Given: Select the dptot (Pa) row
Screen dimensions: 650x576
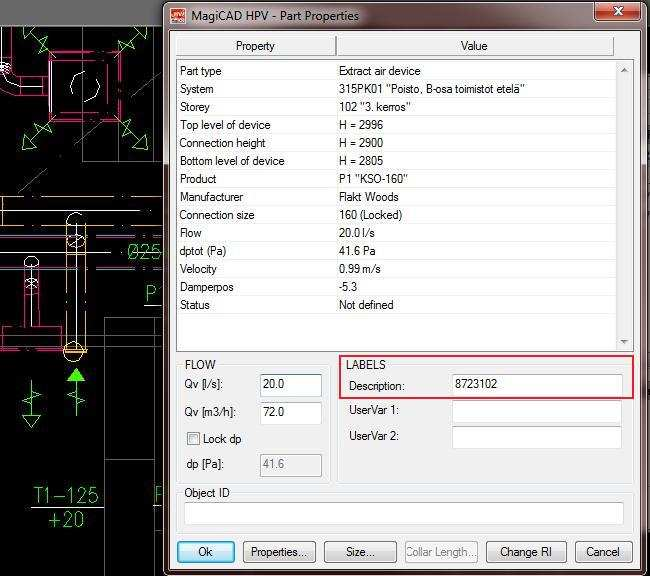Looking at the screenshot, I should [397, 251].
